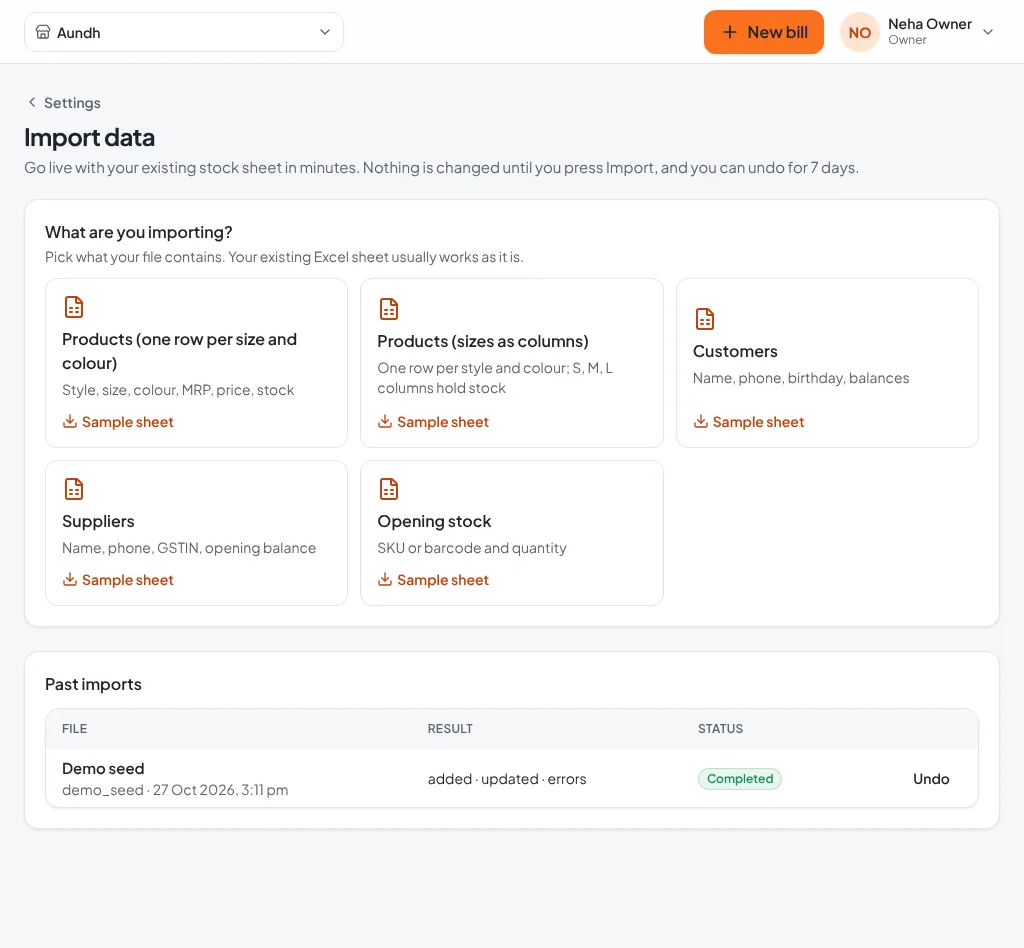Click the sheet icon on Suppliers card
Image resolution: width=1024 pixels, height=948 pixels.
(74, 488)
